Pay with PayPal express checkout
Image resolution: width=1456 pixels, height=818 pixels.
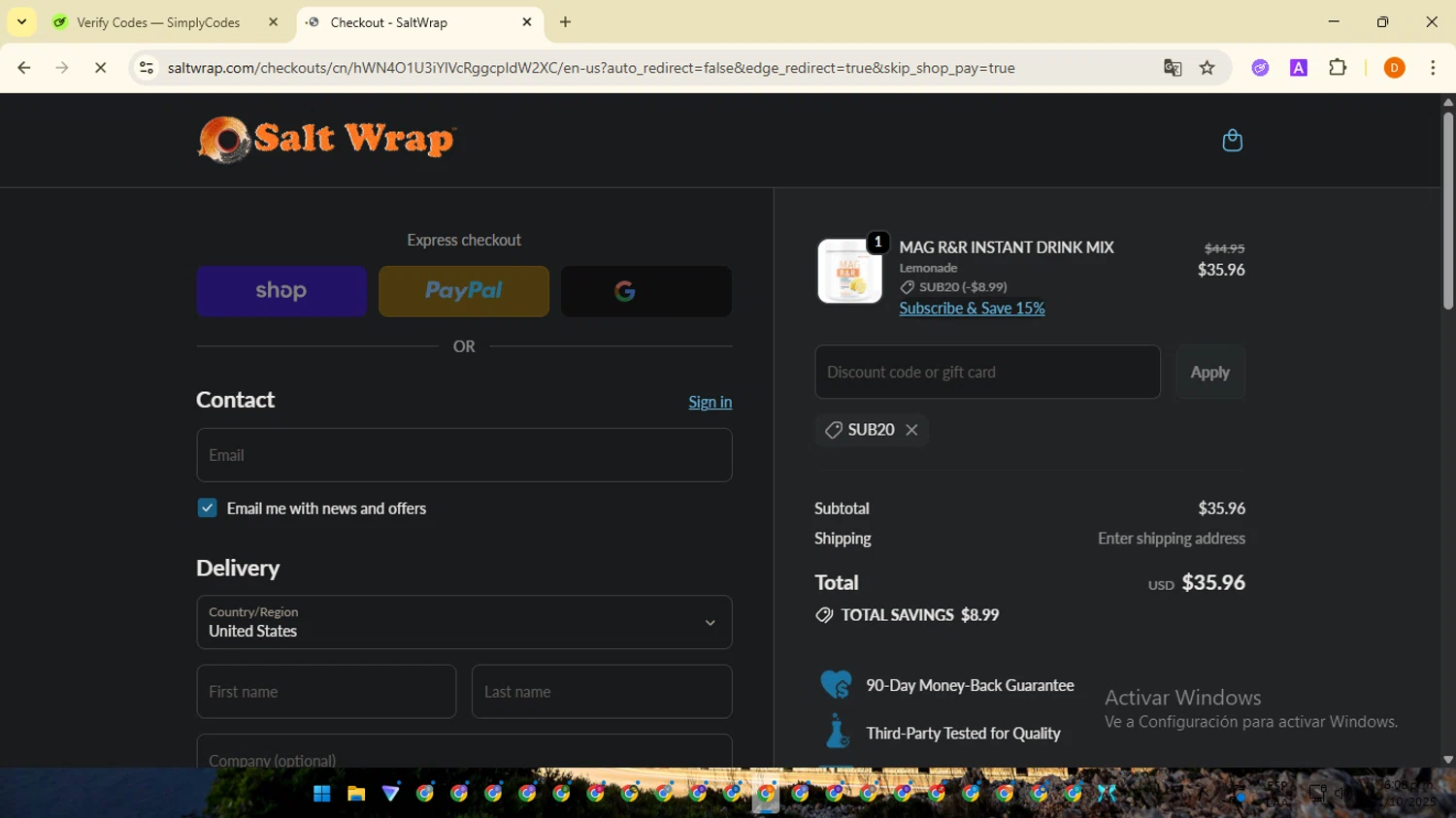(464, 291)
